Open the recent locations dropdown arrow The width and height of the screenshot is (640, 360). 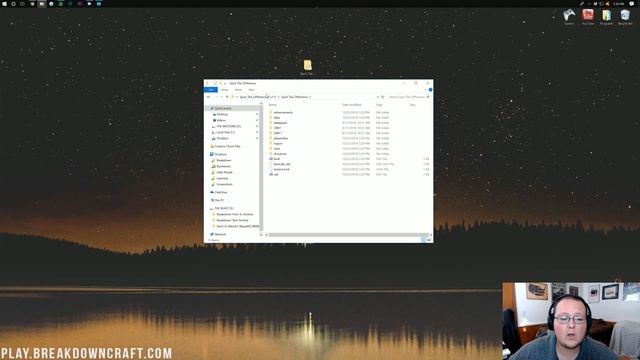[x=222, y=97]
